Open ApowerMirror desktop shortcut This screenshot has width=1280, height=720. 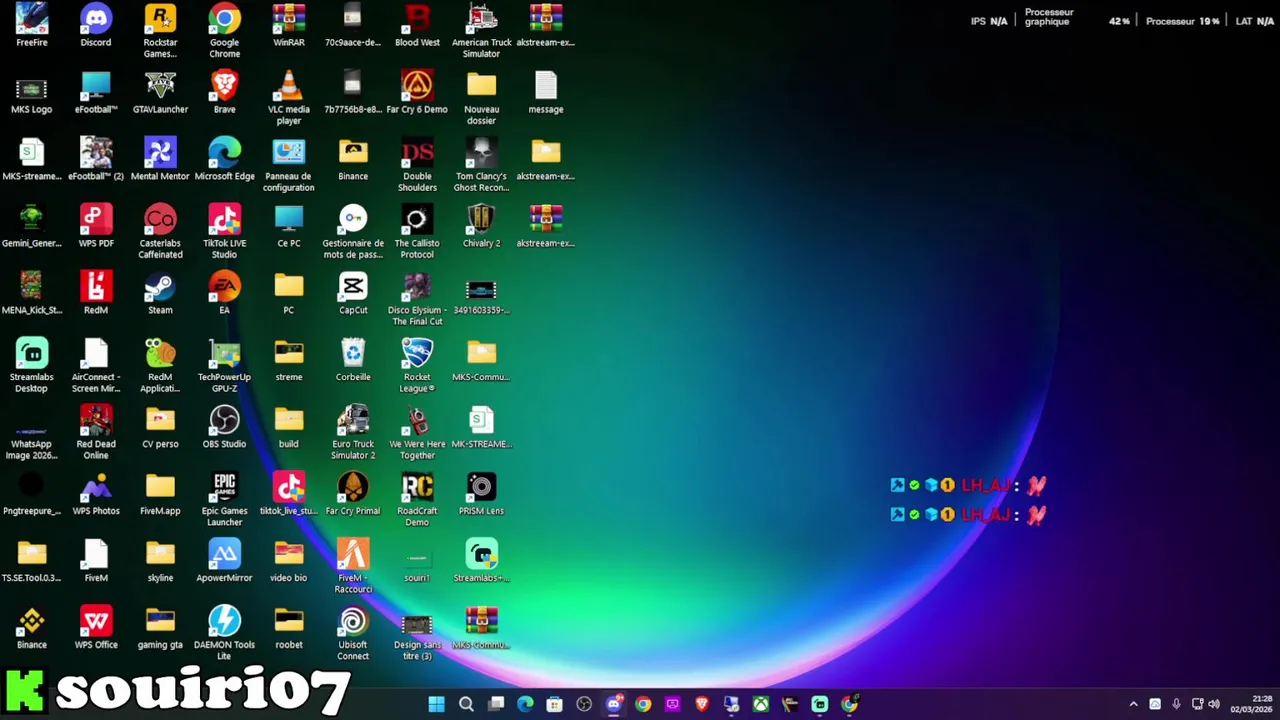coord(224,562)
